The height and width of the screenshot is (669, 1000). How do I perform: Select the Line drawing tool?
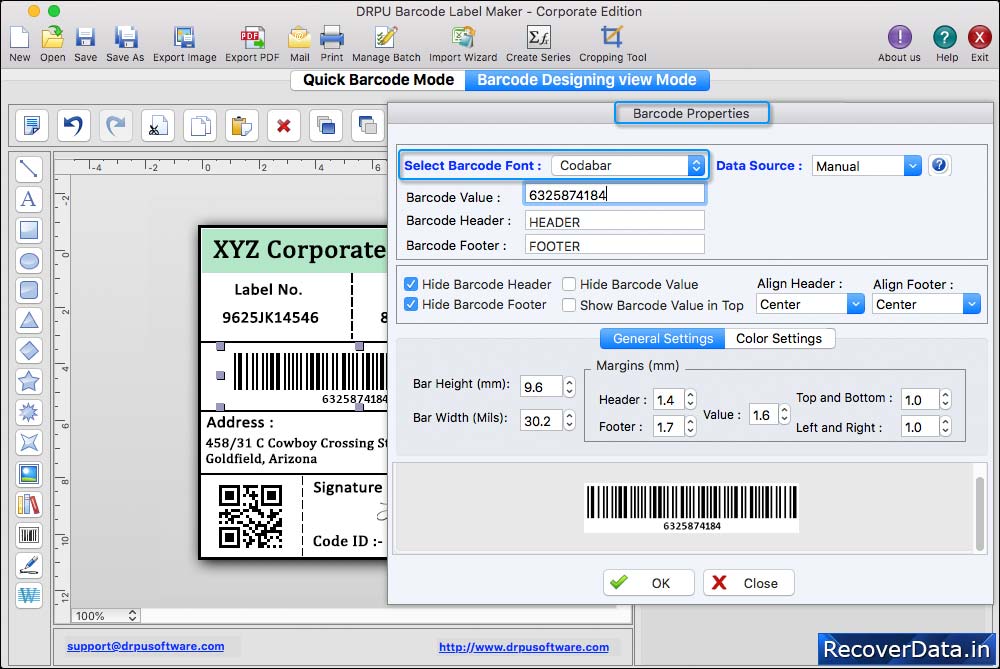(29, 168)
